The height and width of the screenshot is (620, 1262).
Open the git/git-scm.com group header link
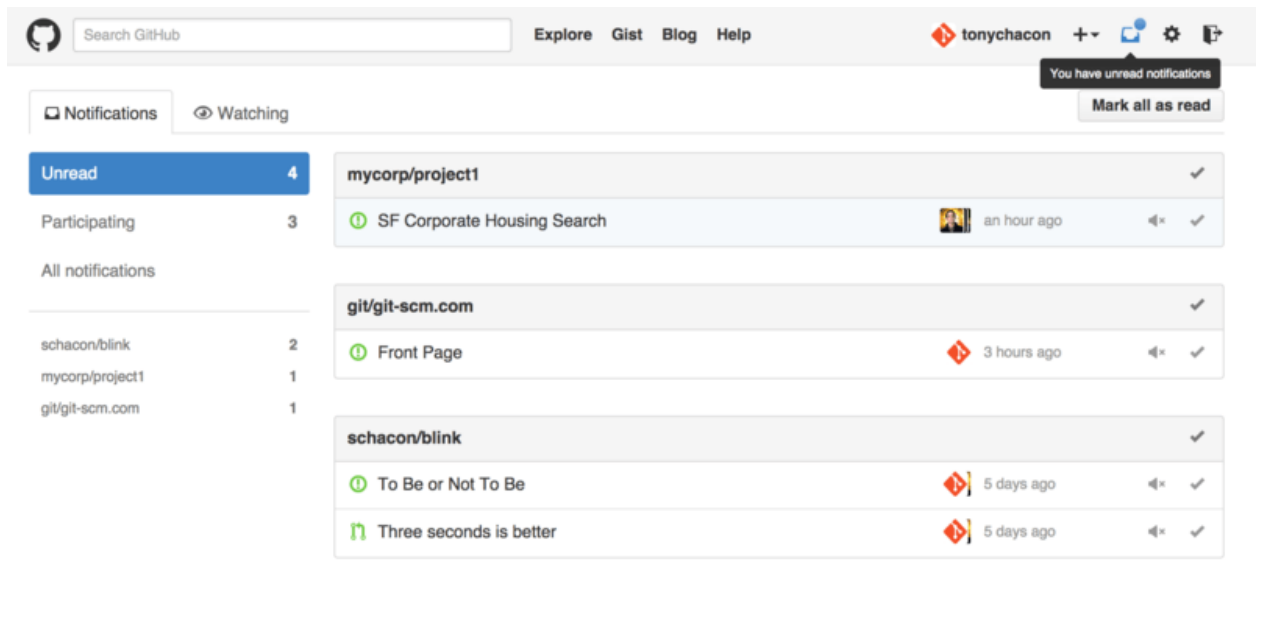[410, 306]
